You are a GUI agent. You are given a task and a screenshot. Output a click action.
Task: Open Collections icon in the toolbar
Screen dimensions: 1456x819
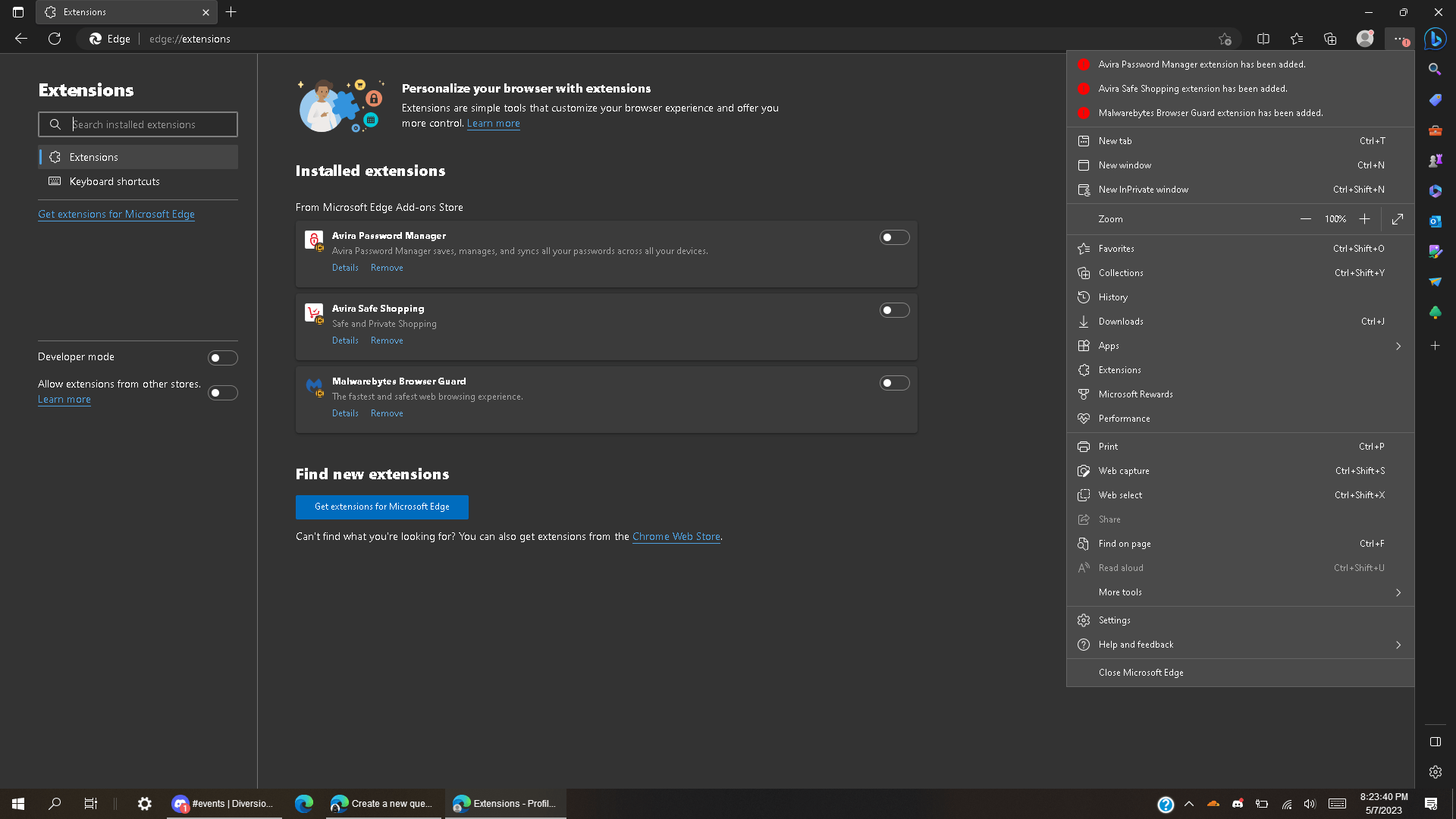click(1330, 39)
